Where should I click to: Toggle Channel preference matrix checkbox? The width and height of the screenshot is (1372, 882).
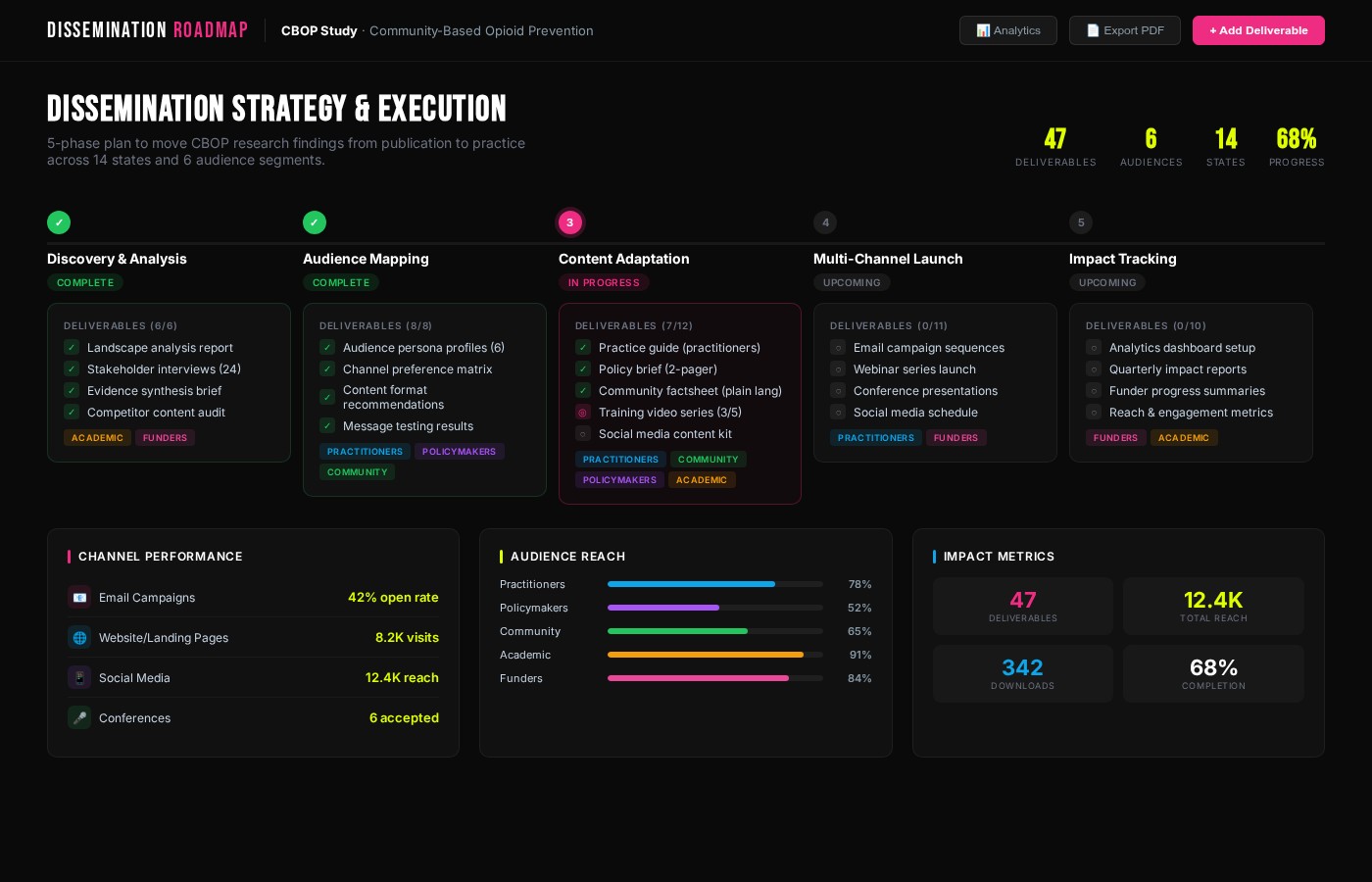(327, 368)
